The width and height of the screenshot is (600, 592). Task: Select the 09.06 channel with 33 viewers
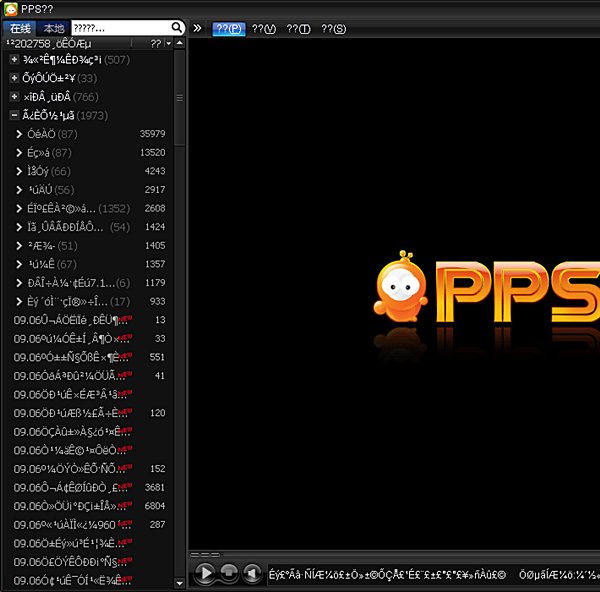point(89,338)
